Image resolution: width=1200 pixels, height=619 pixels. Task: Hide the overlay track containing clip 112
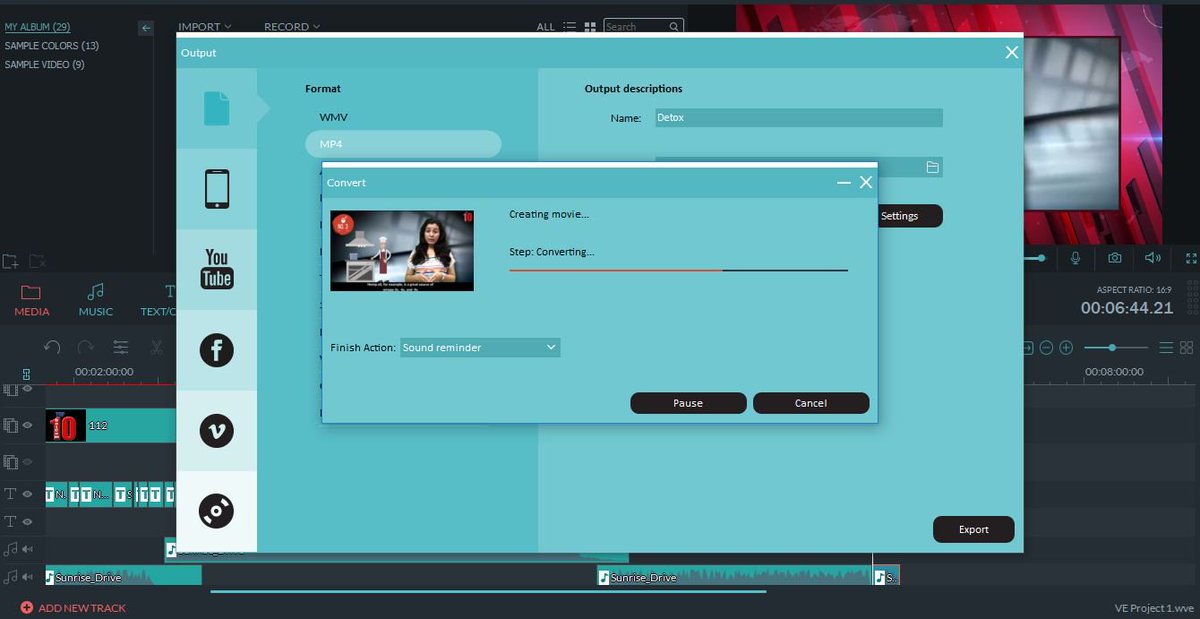28,426
